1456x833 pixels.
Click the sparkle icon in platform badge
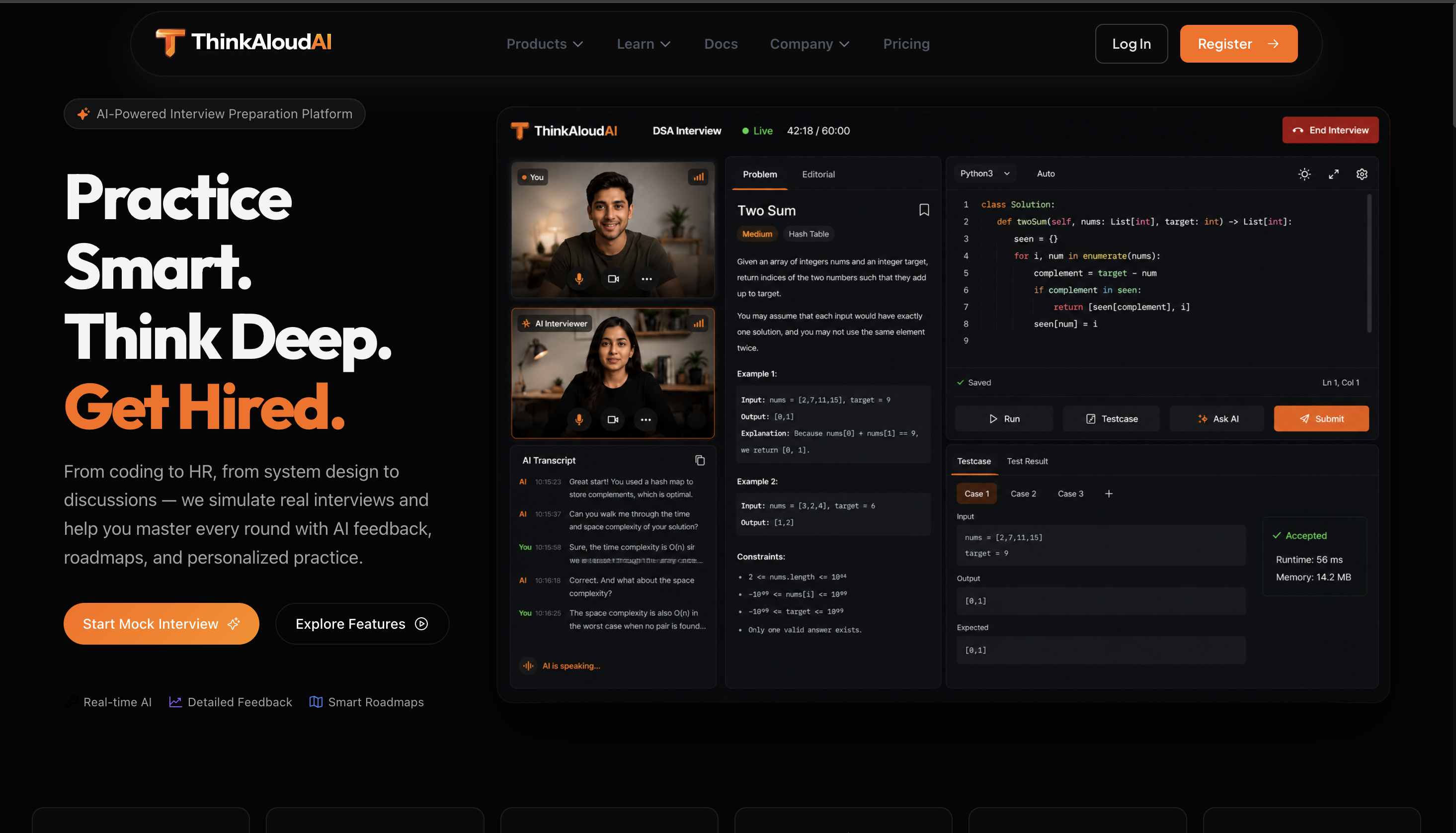point(83,114)
